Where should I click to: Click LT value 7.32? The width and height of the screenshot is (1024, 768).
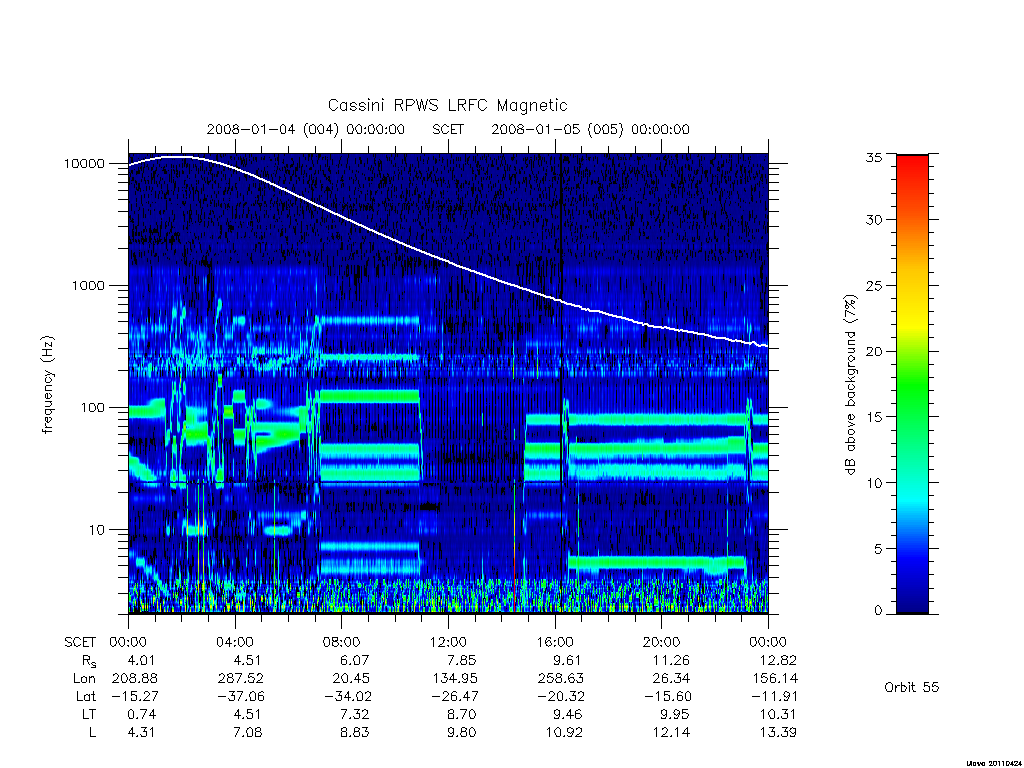pyautogui.click(x=355, y=714)
